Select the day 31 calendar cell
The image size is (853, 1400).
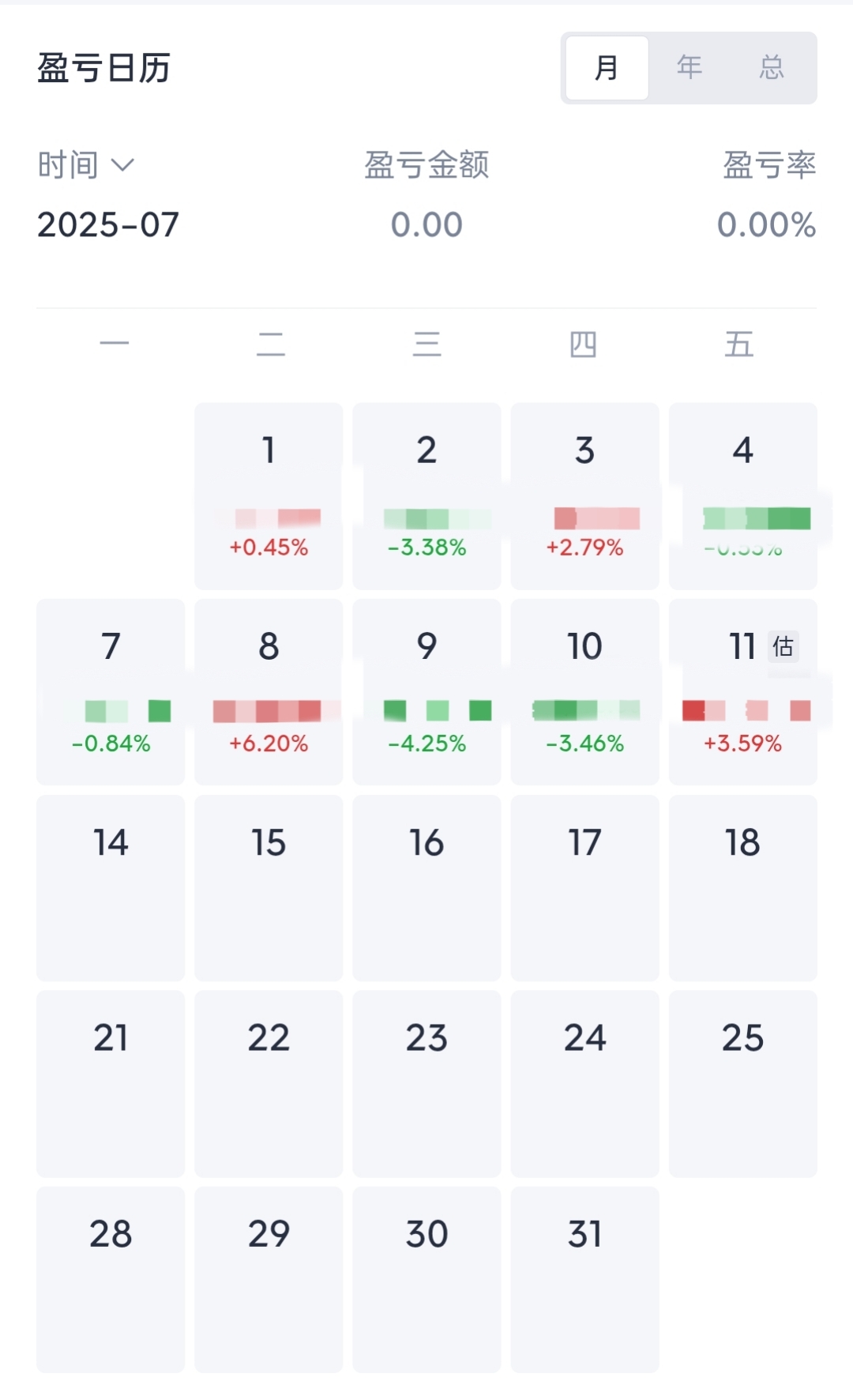(584, 1279)
